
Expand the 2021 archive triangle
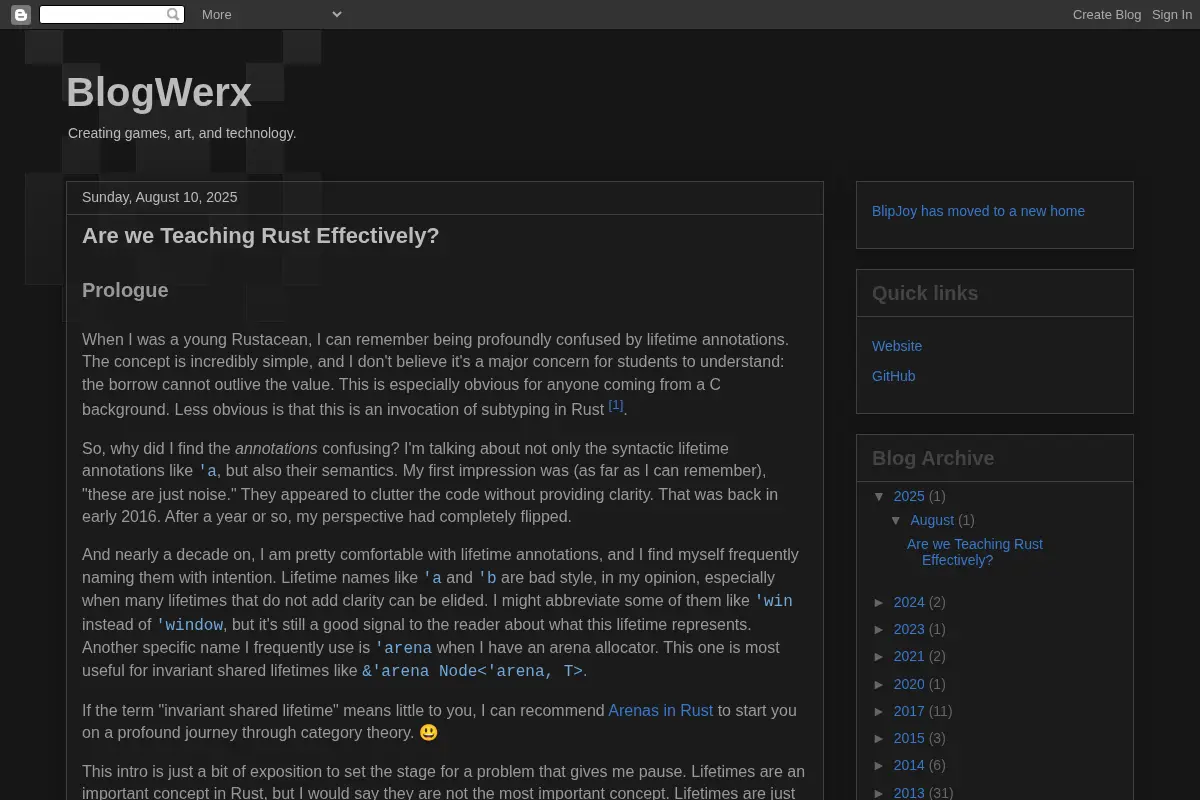click(x=880, y=656)
